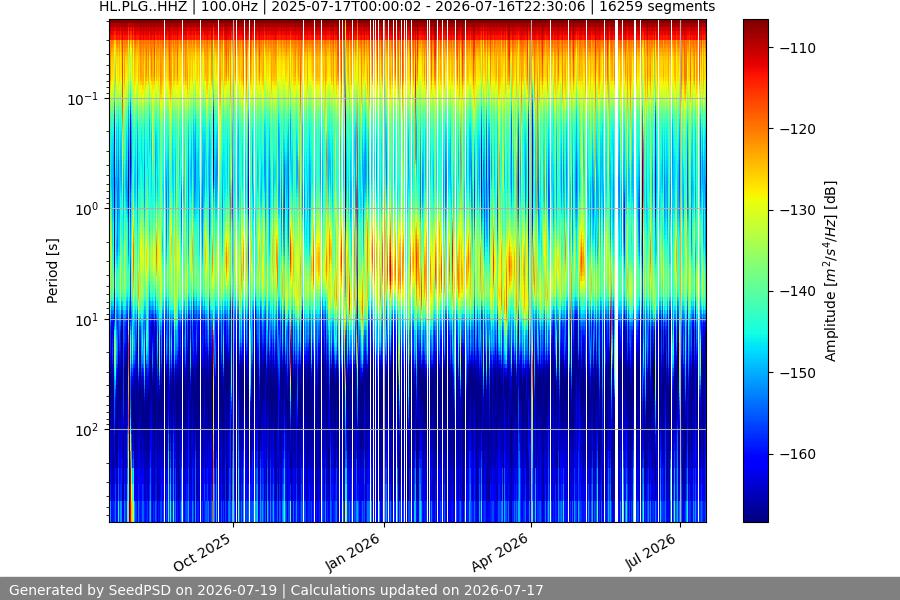Click the −130 colorbar tick label
900x600 pixels.
(798, 210)
